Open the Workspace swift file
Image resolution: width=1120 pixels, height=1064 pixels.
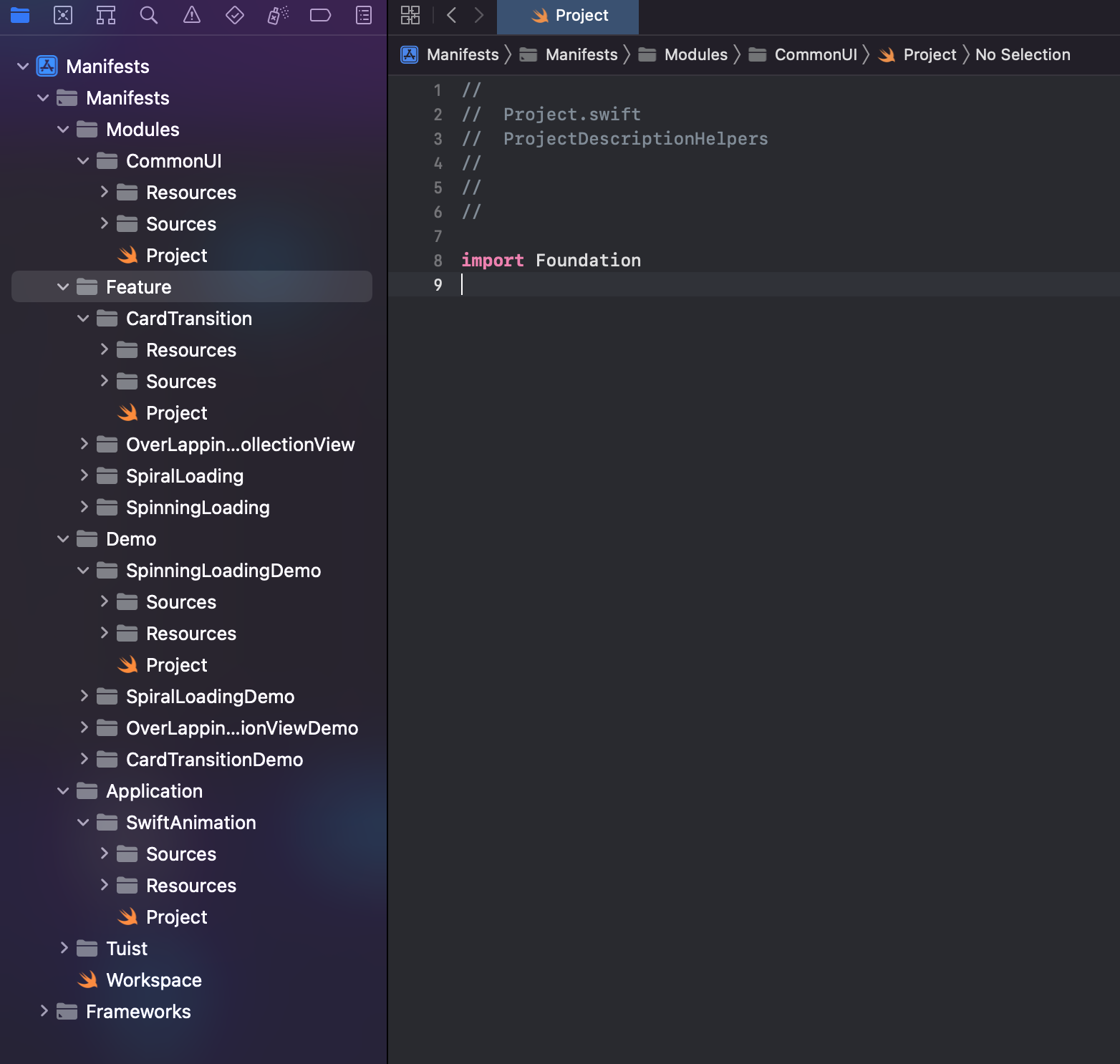pyautogui.click(x=140, y=980)
